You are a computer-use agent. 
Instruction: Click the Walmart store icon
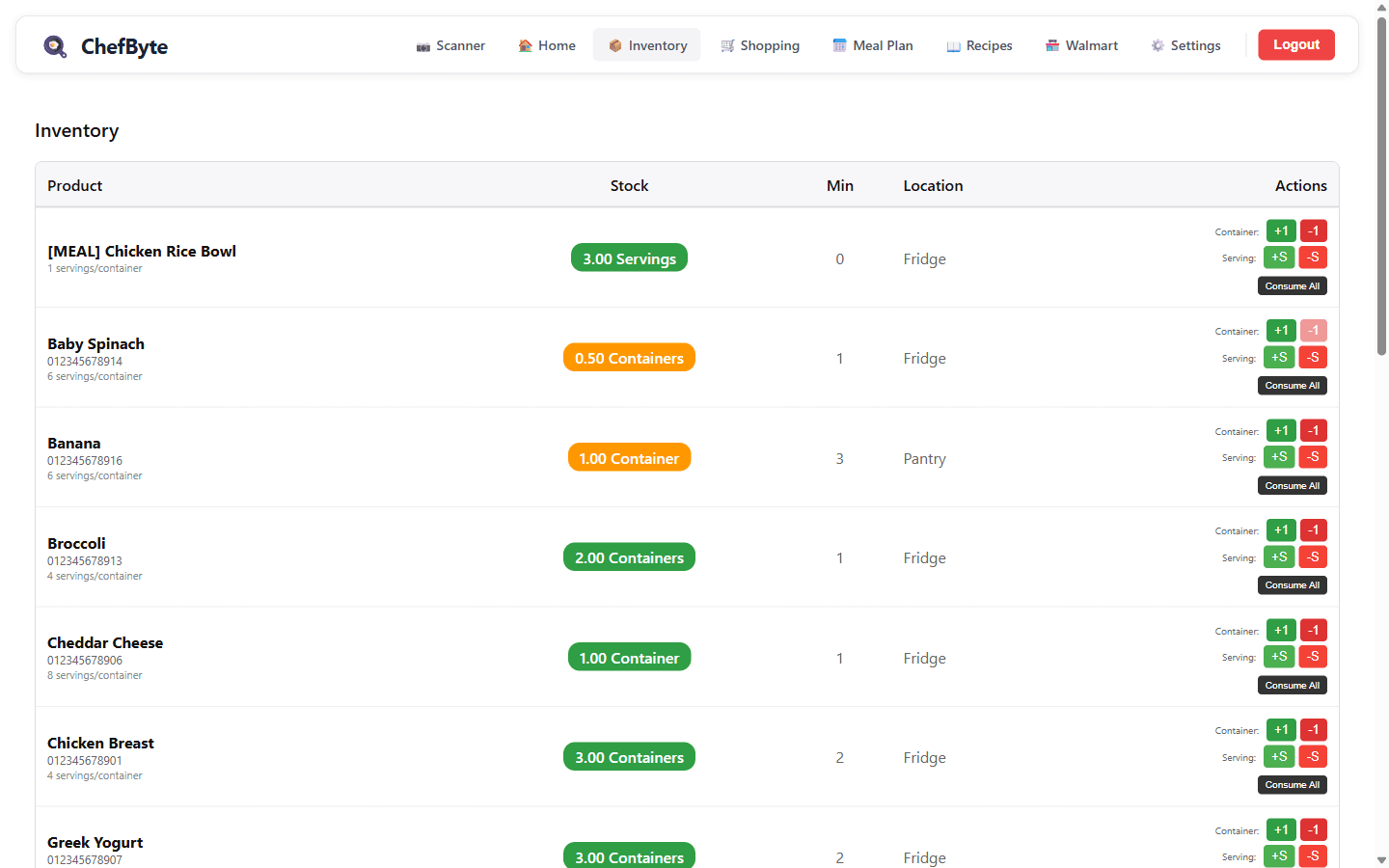[x=1051, y=44]
